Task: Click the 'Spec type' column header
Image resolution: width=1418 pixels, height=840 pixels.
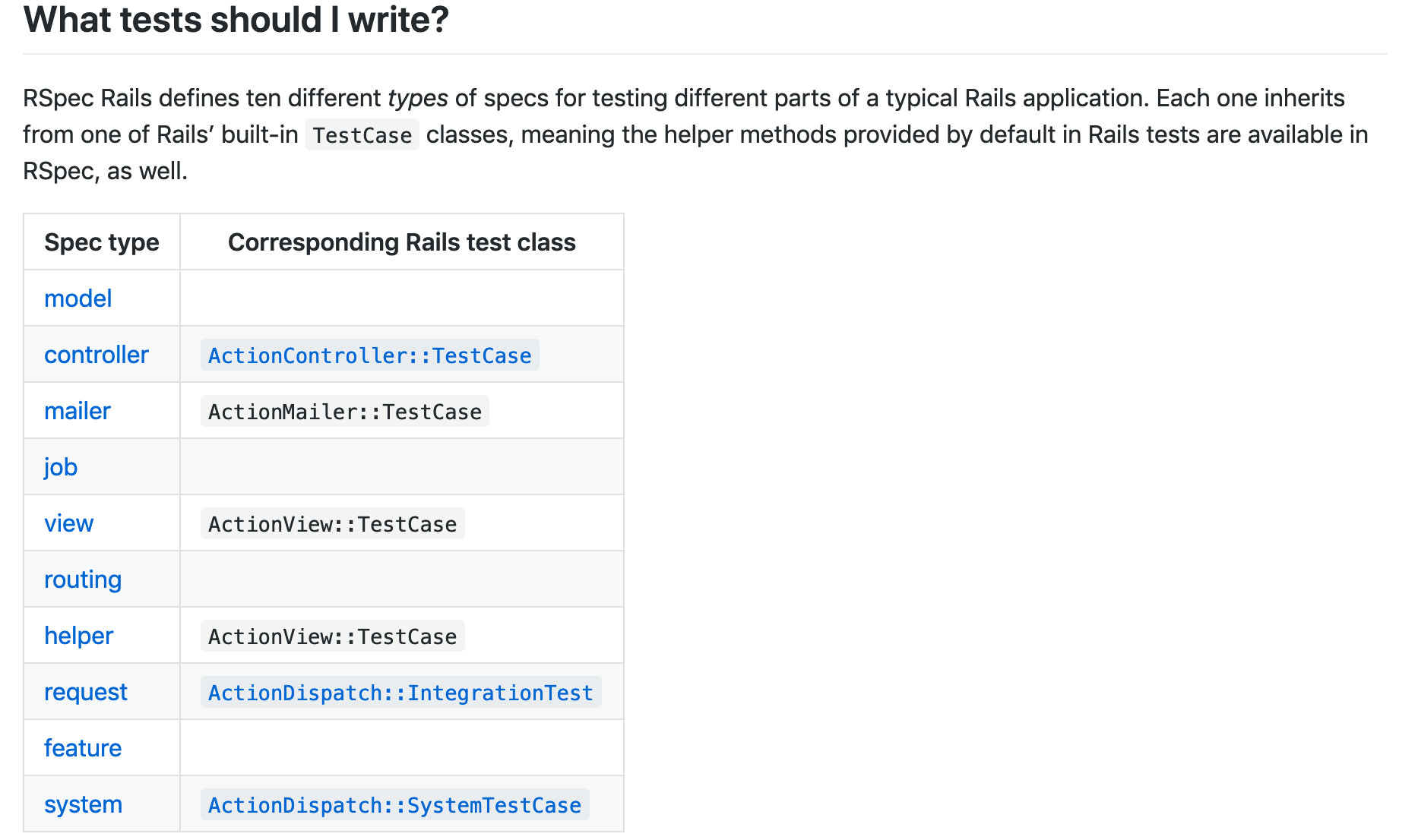Action: tap(101, 242)
